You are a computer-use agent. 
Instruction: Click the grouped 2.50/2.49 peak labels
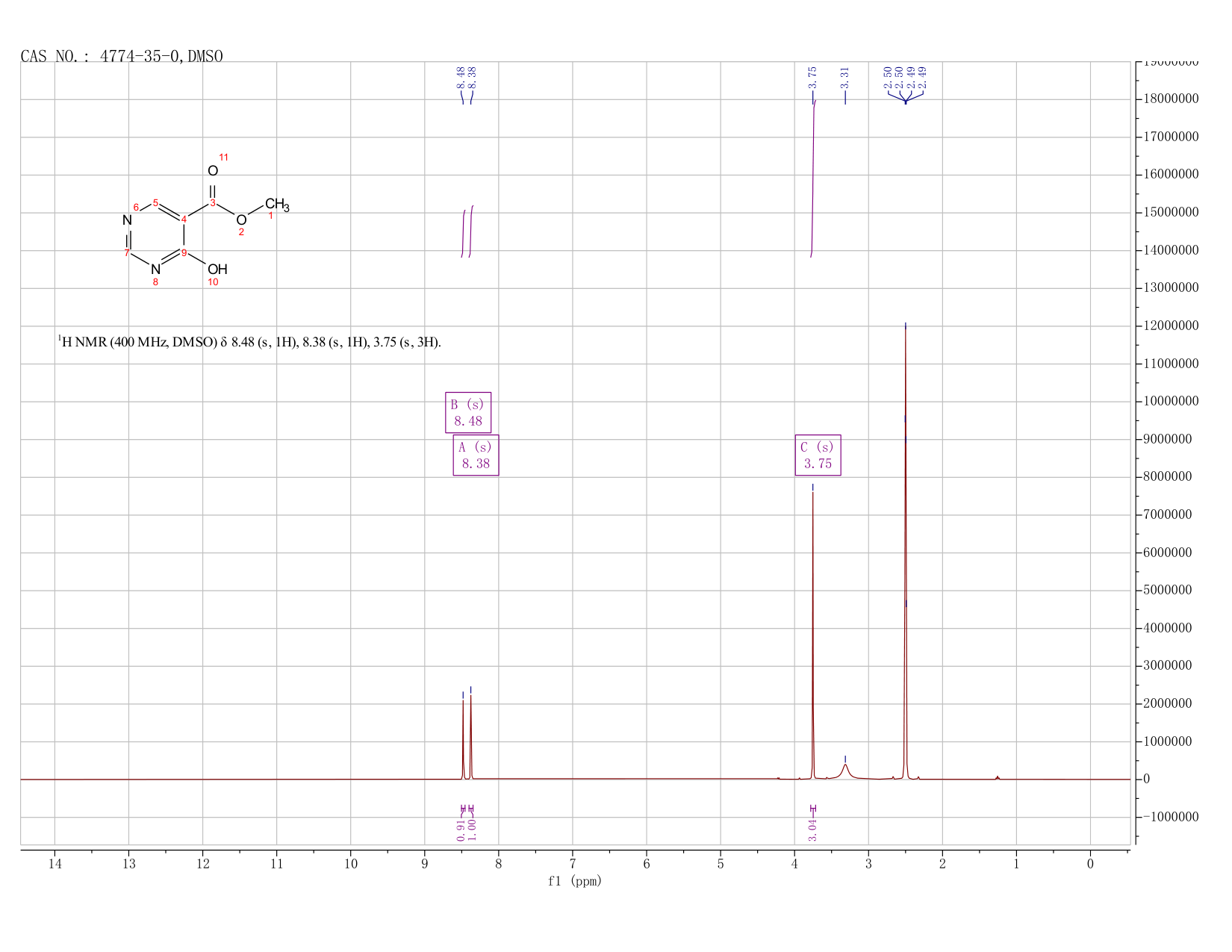pyautogui.click(x=905, y=77)
